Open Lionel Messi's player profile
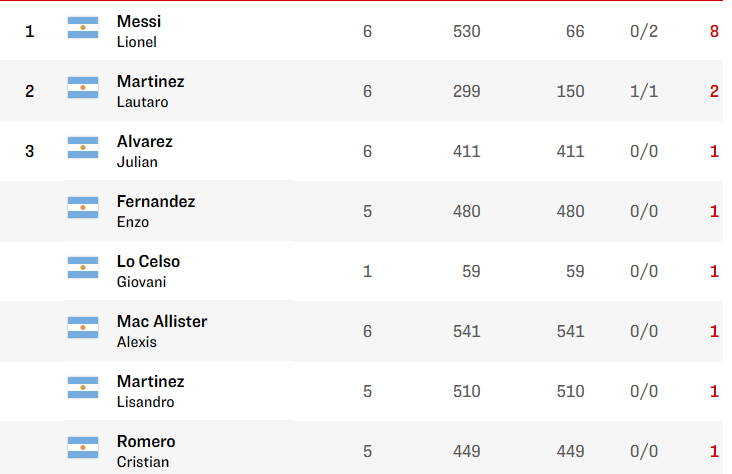Image resolution: width=732 pixels, height=474 pixels. pos(139,31)
